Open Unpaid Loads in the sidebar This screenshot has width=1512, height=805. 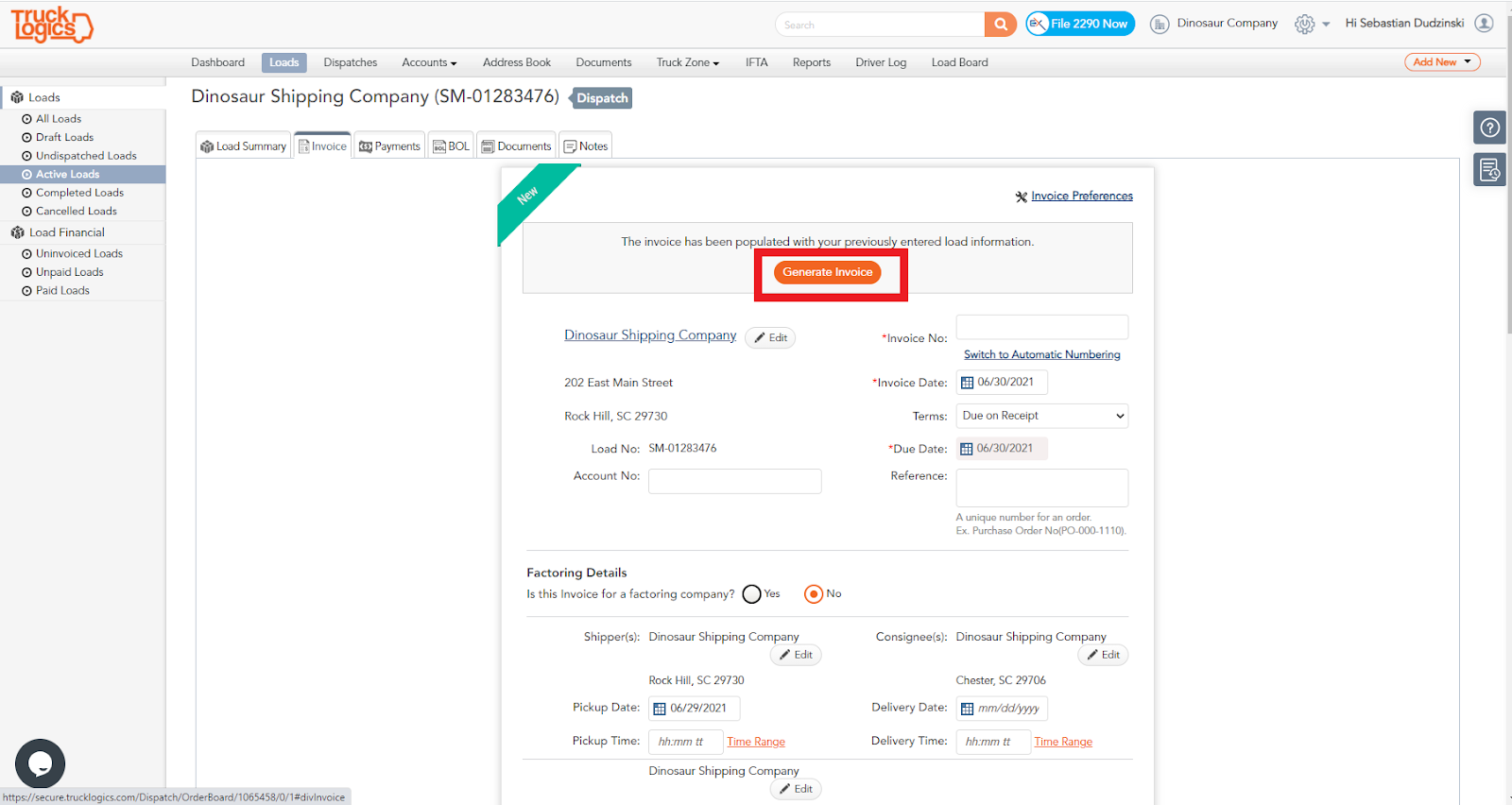[69, 272]
